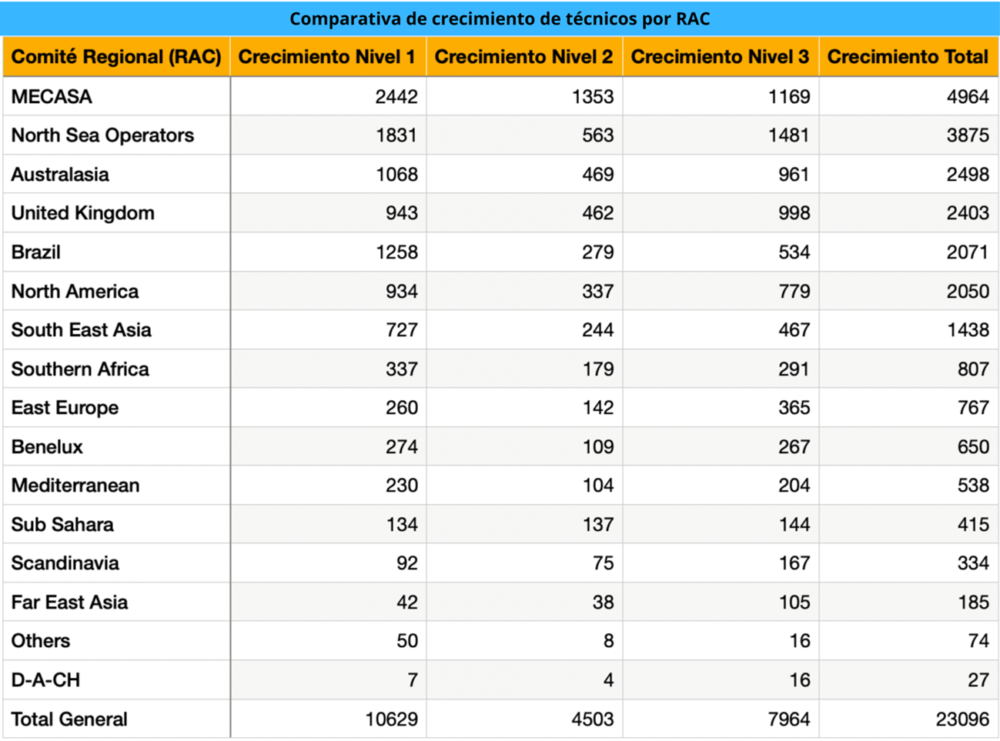Select the East Europe row label
Screen dimensions: 1000x741
pyautogui.click(x=65, y=407)
